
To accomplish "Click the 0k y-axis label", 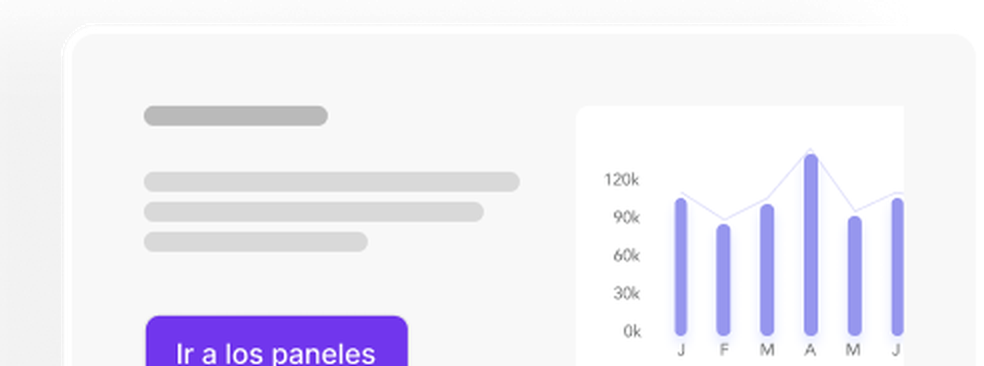I will coord(632,331).
